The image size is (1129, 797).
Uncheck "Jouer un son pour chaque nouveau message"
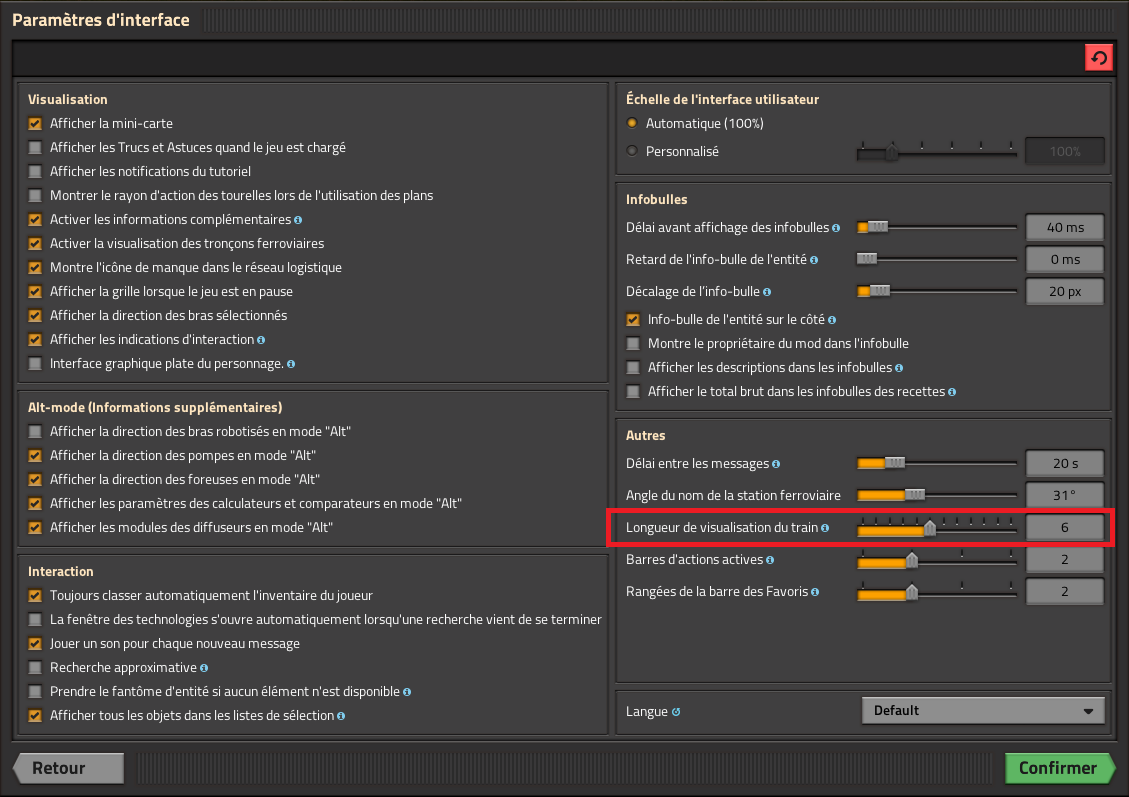tap(35, 644)
